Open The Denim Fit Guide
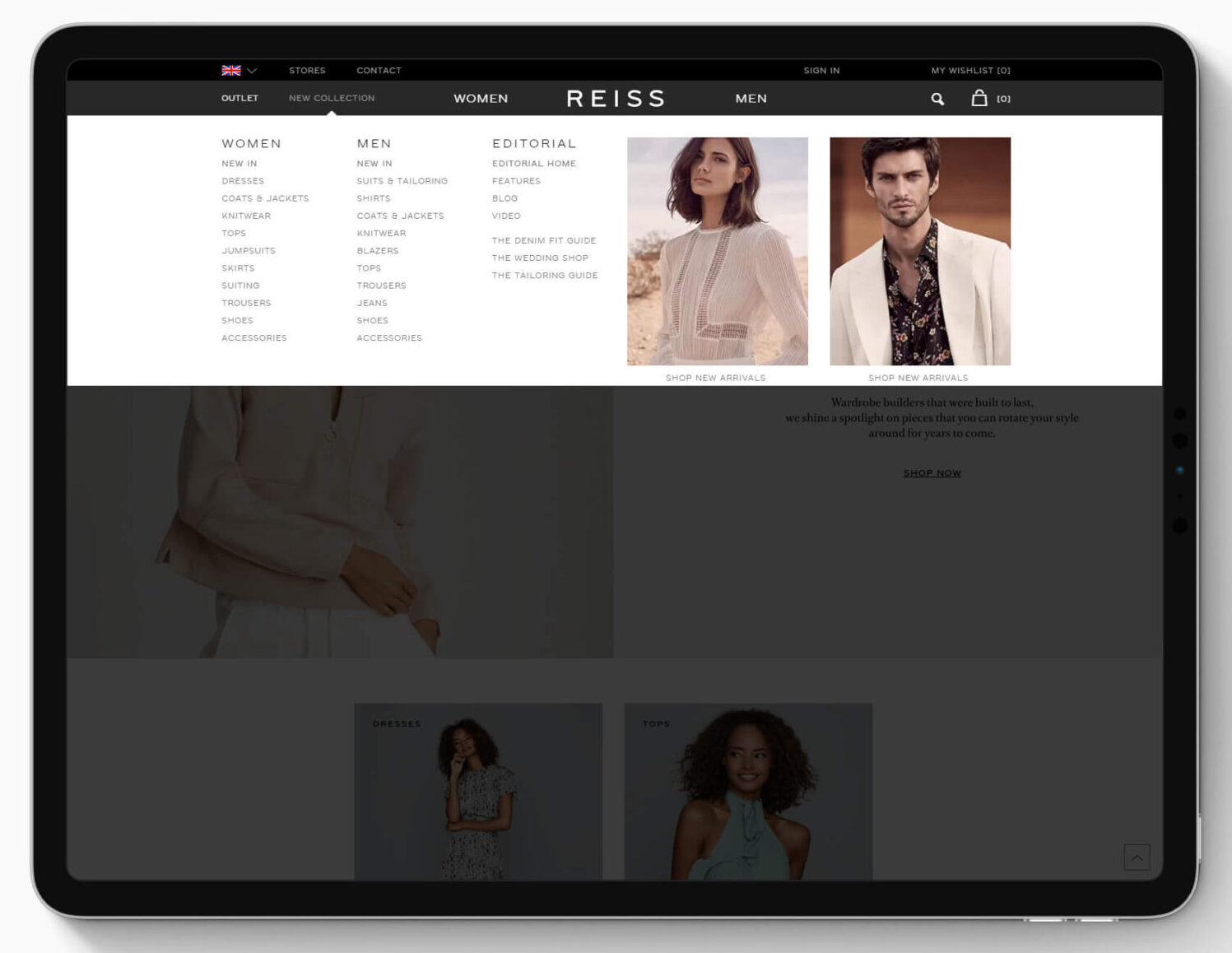The height and width of the screenshot is (953, 1232). (544, 240)
